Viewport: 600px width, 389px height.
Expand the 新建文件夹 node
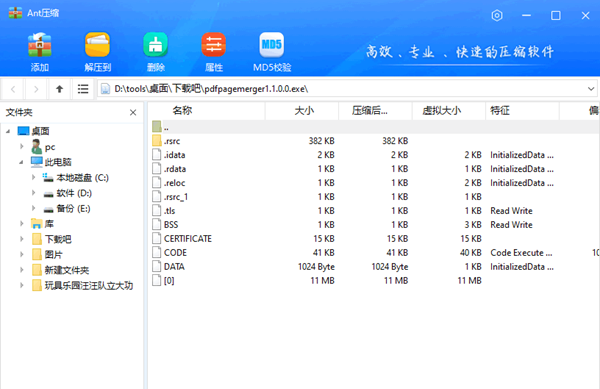tap(22, 270)
